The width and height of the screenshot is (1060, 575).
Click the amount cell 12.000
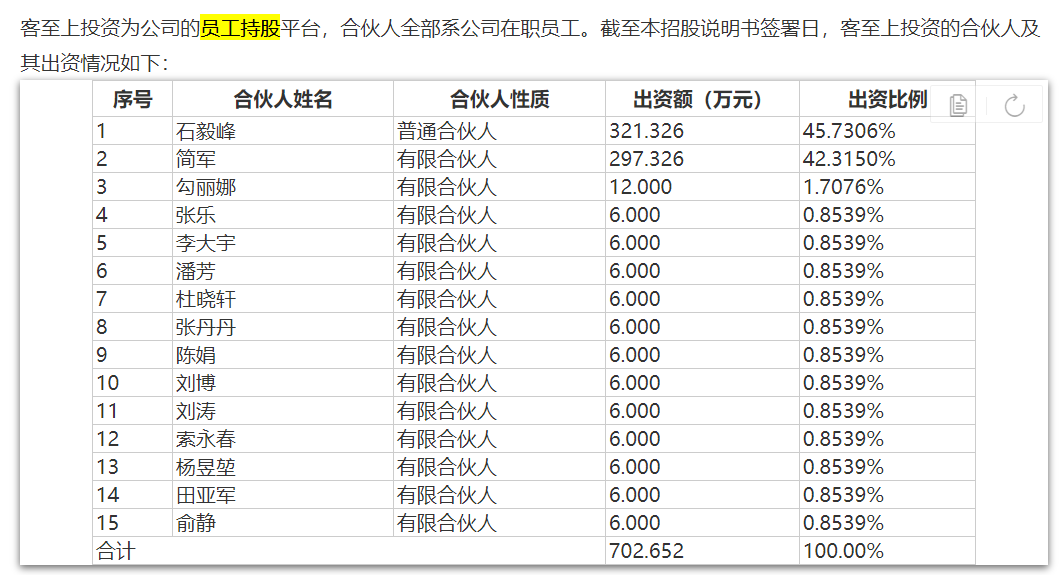point(640,187)
